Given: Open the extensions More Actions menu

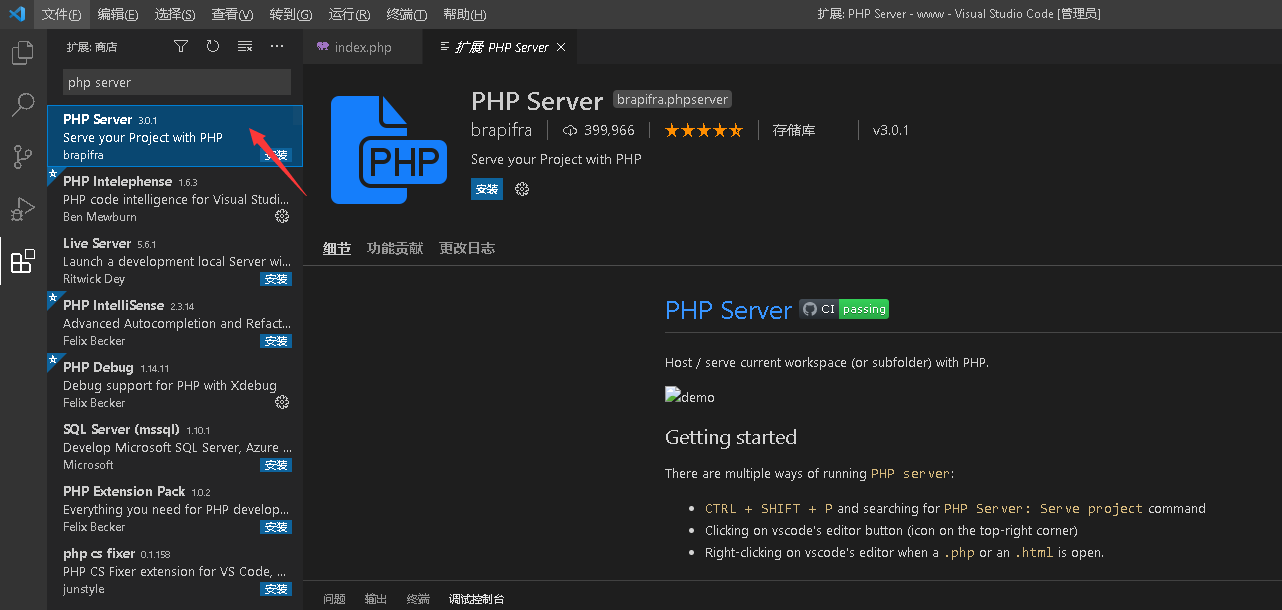Looking at the screenshot, I should tap(277, 45).
